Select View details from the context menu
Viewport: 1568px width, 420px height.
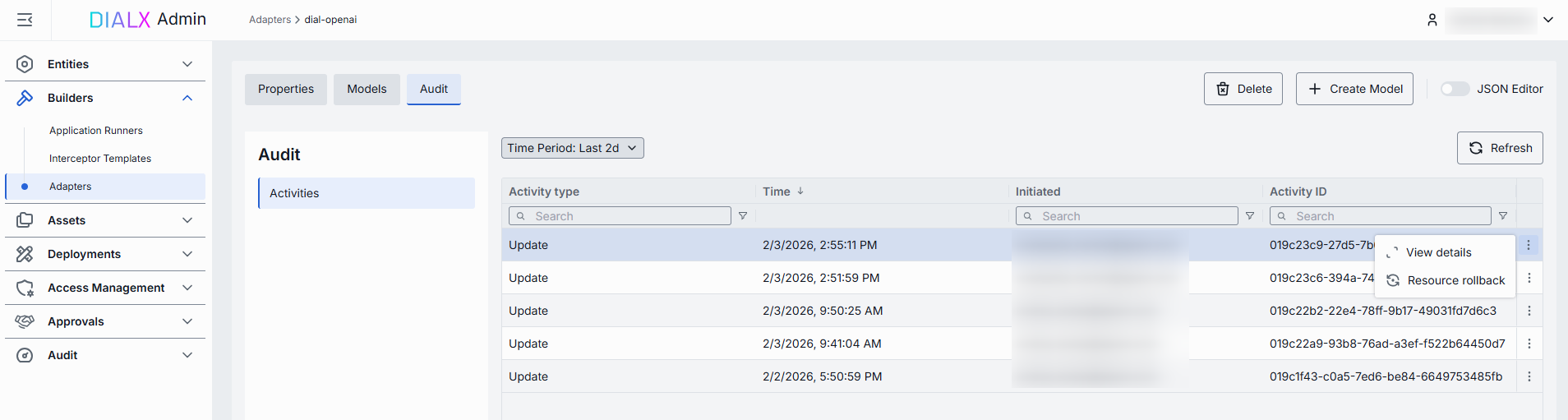1438,252
